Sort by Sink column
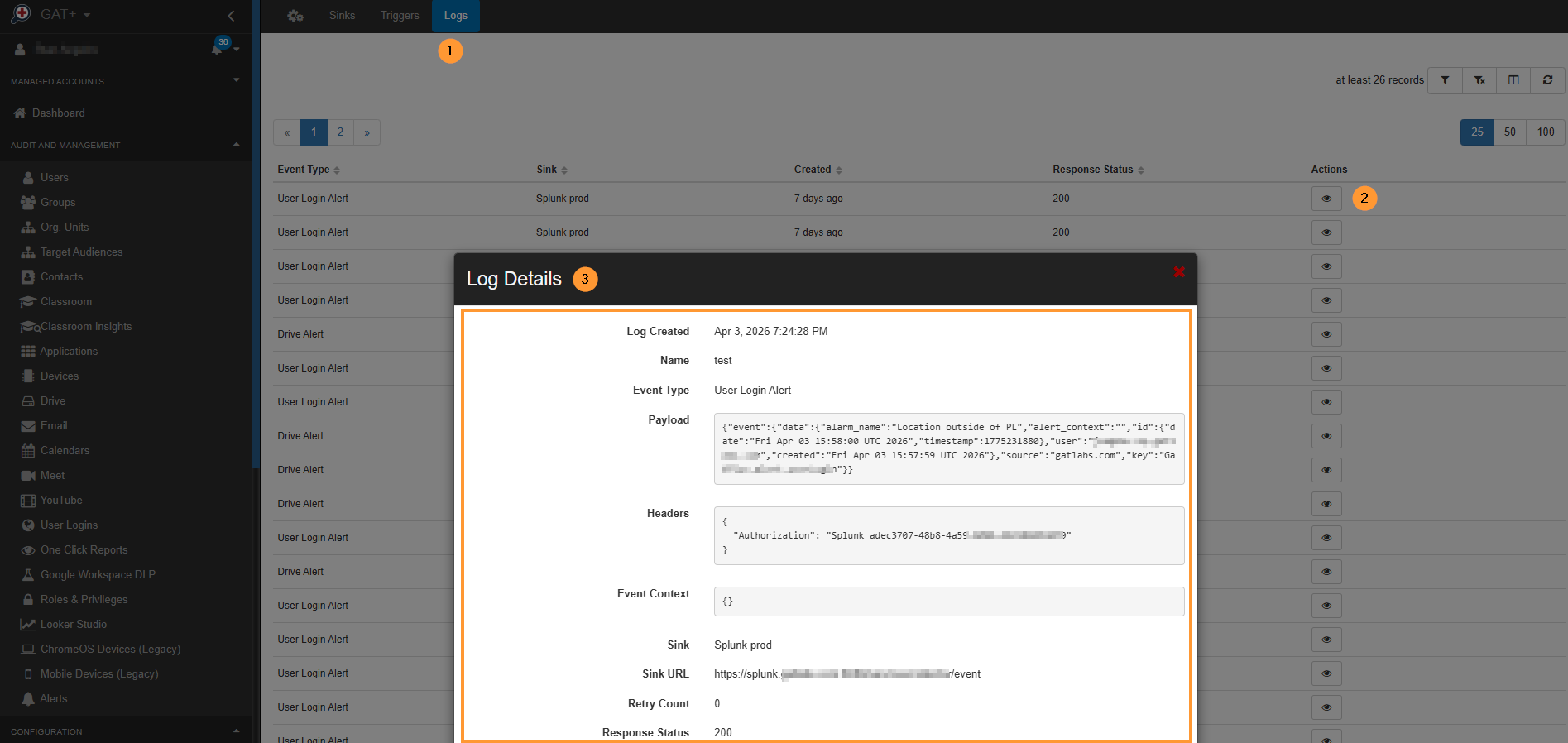Viewport: 1568px width, 743px height. click(x=552, y=170)
